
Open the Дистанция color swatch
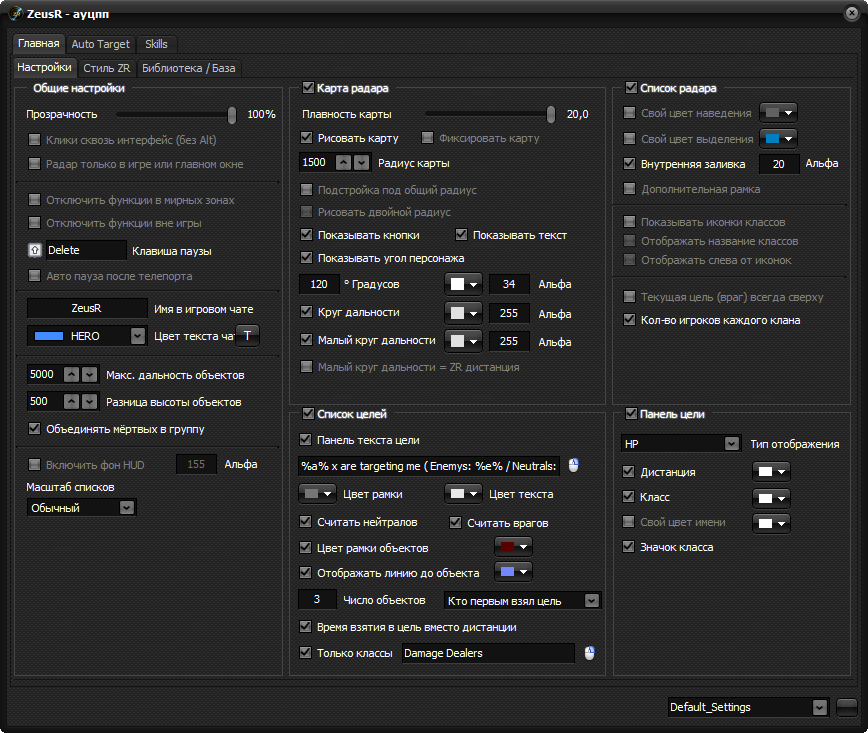pos(771,472)
